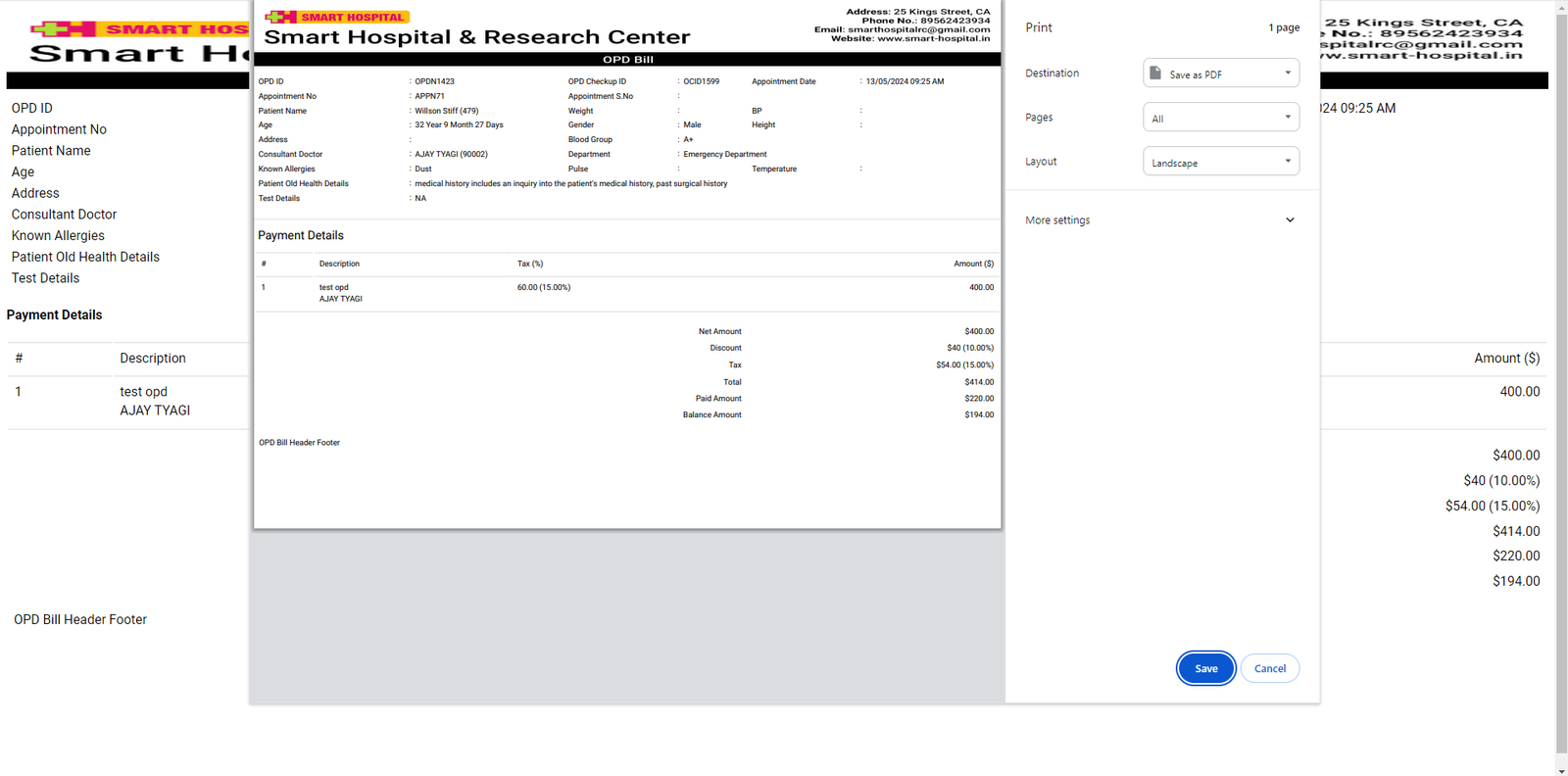This screenshot has height=776, width=1568.
Task: Click the Smart Hospital logo in print preview
Action: [337, 17]
